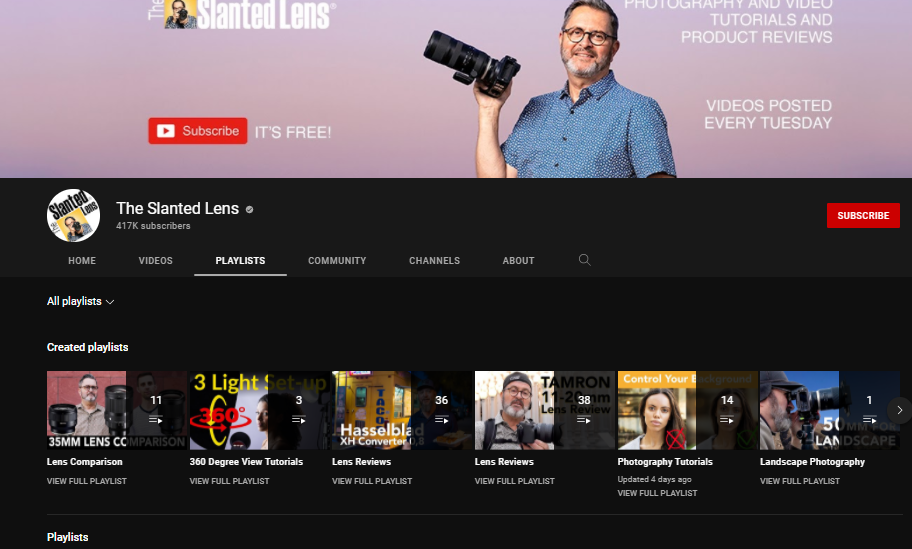Open the Landscape Photography playlist title
The image size is (912, 549).
pyautogui.click(x=812, y=462)
